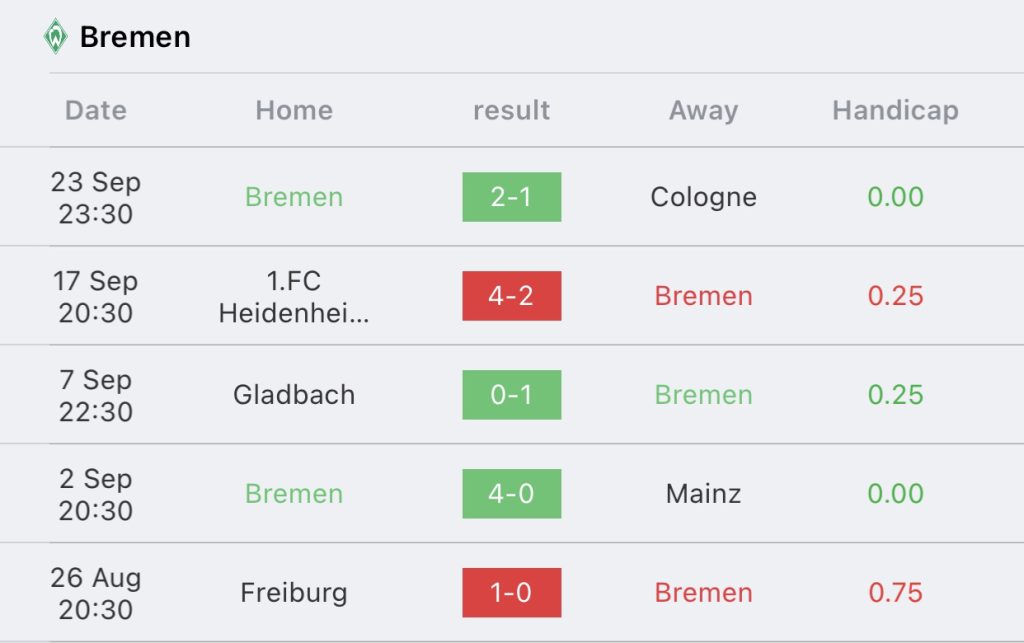The image size is (1024, 643).
Task: Select the Handicap column header
Action: point(895,110)
